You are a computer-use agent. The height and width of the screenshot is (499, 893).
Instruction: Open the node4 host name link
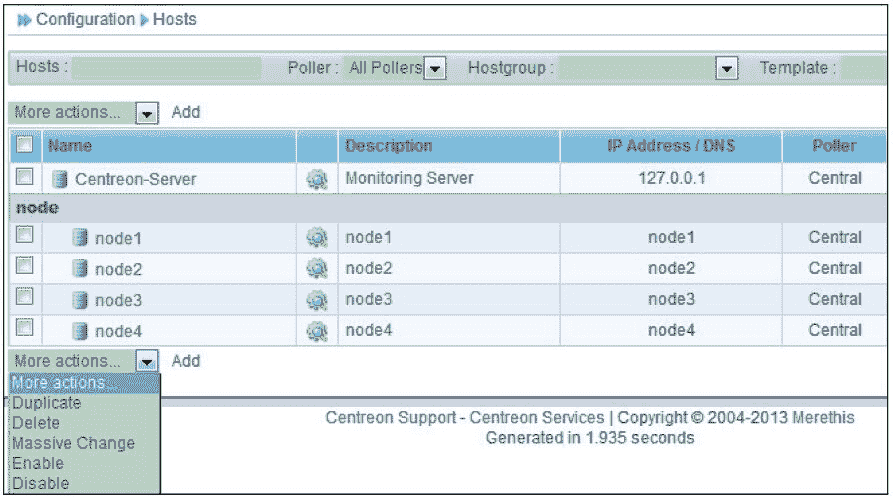118,331
